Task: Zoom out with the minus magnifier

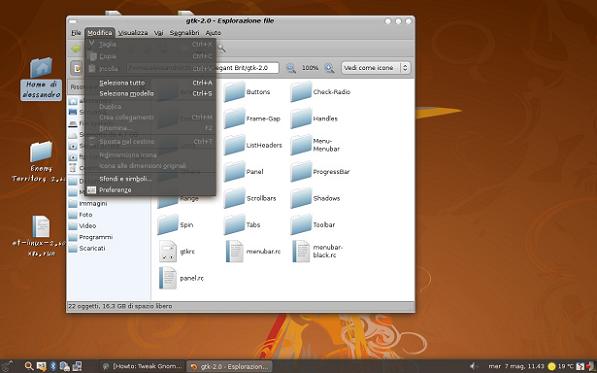Action: tap(291, 68)
